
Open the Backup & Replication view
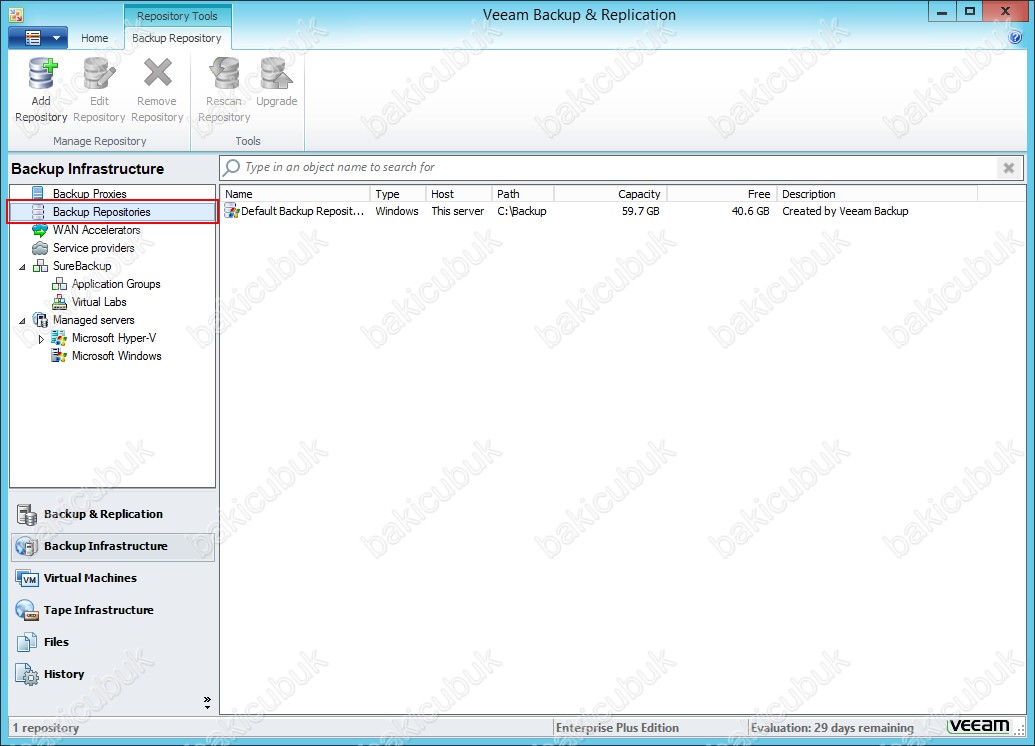(112, 514)
